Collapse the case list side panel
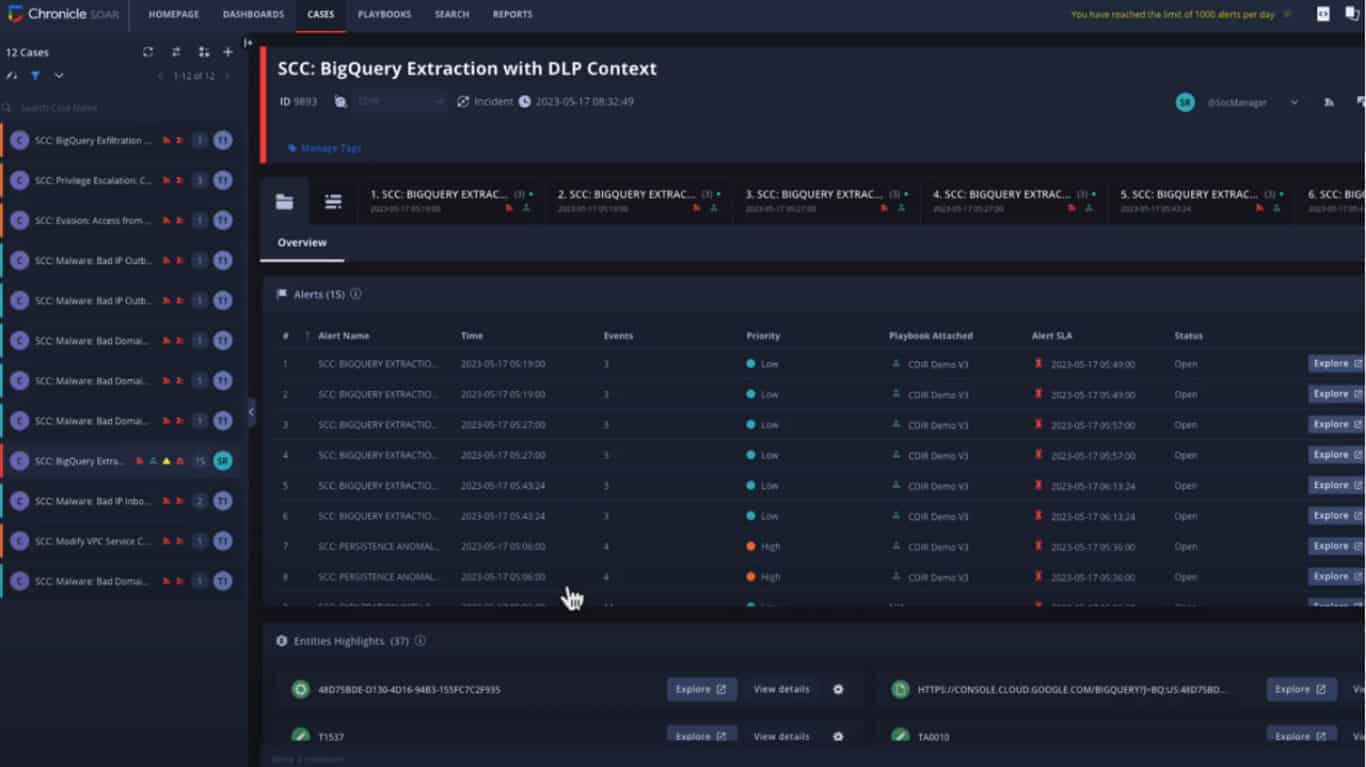The image size is (1366, 767). click(248, 42)
